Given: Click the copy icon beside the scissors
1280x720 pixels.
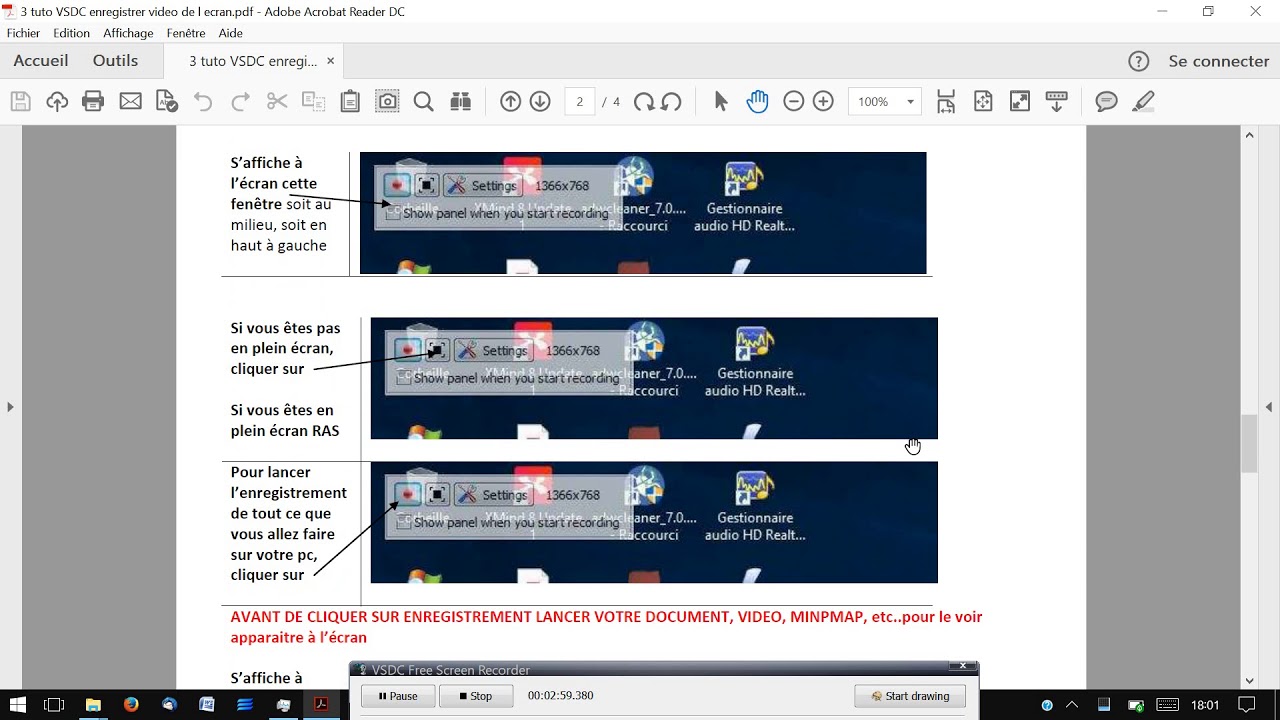Looking at the screenshot, I should click(313, 101).
